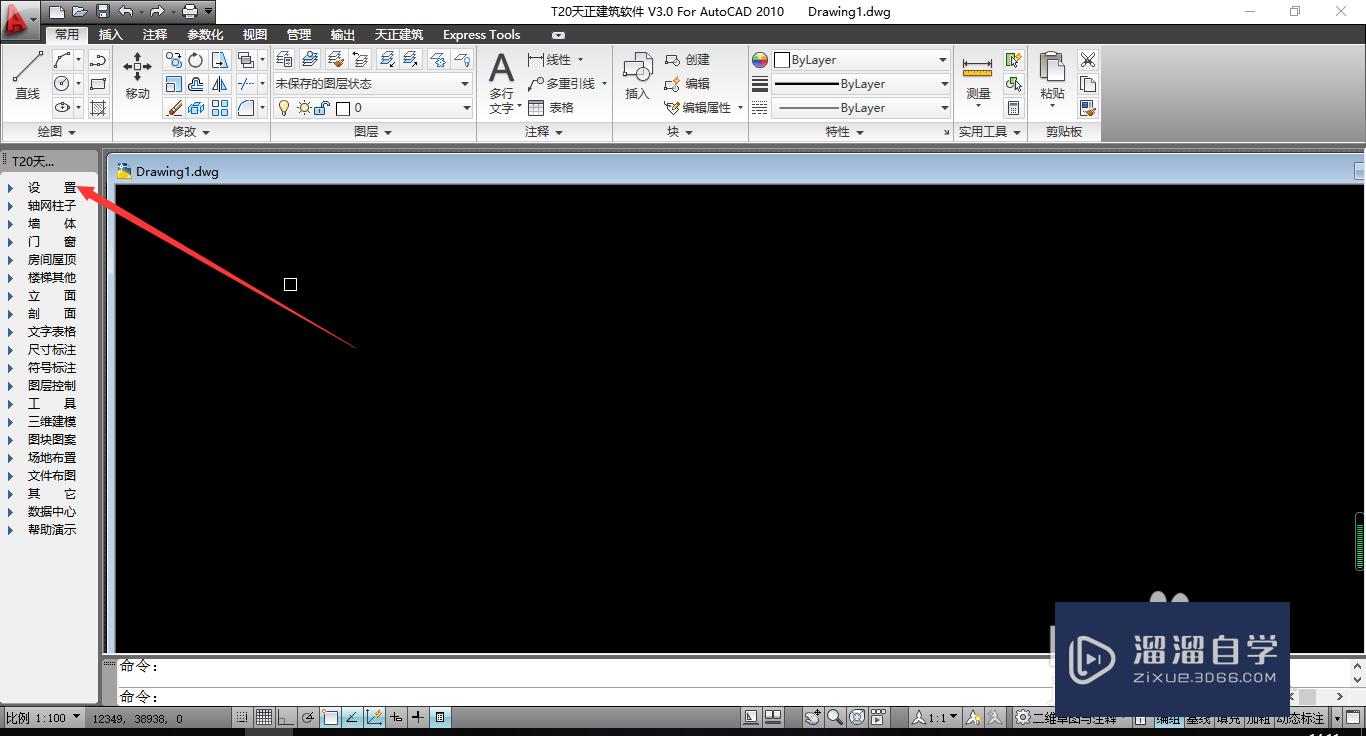Click the Undo arrow icon
This screenshot has height=736, width=1366.
click(x=125, y=12)
